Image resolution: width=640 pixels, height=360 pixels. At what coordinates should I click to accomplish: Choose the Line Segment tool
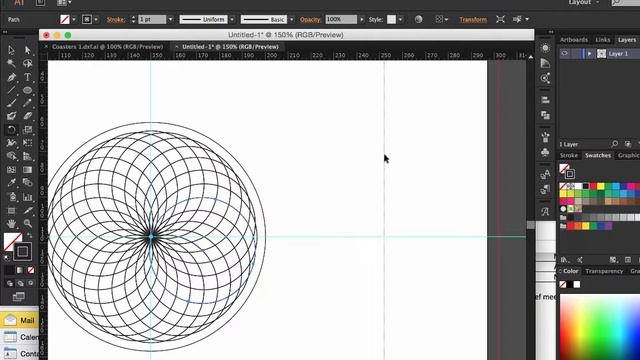11,90
